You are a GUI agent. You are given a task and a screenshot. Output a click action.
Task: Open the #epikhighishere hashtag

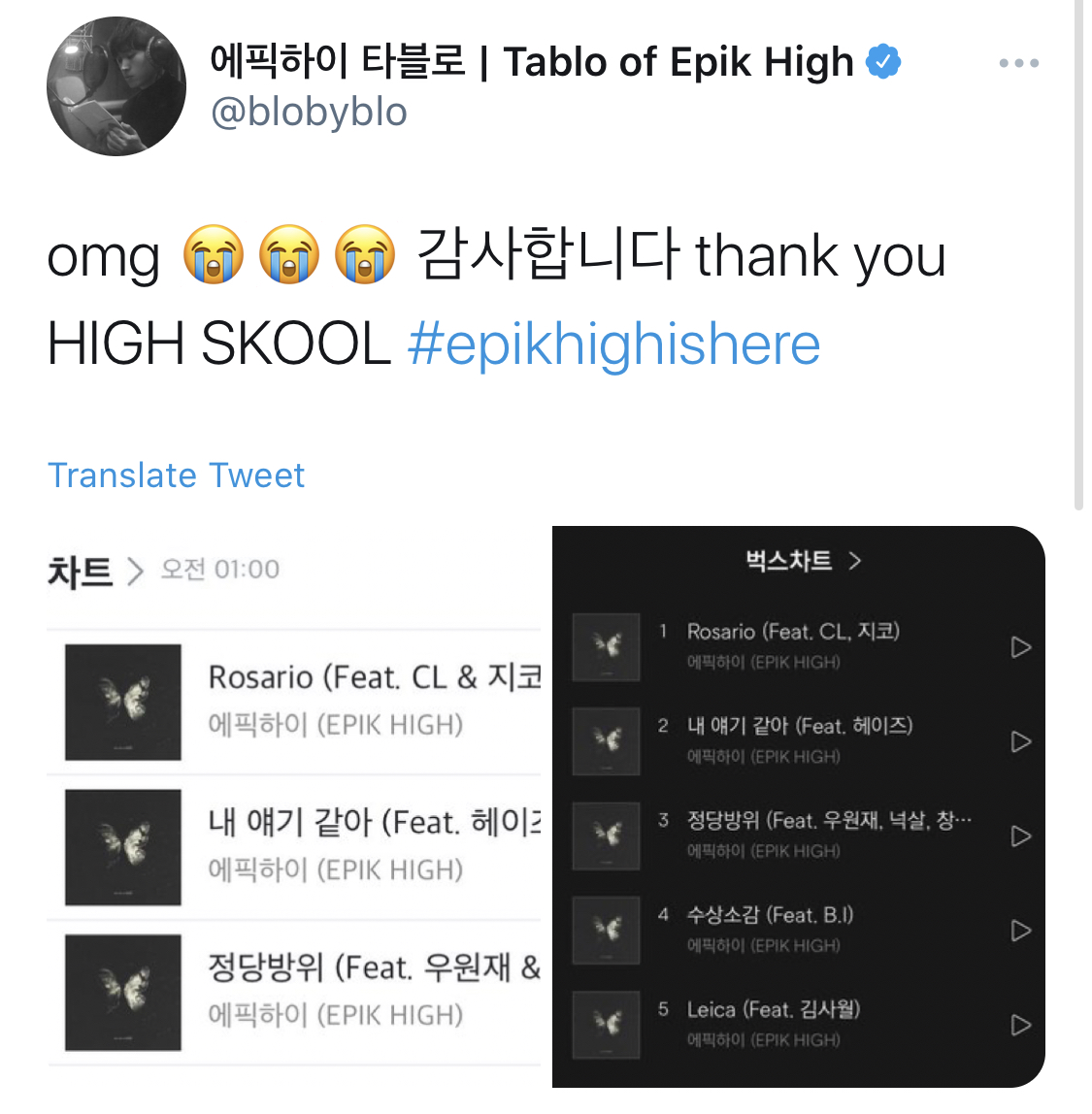coord(613,344)
